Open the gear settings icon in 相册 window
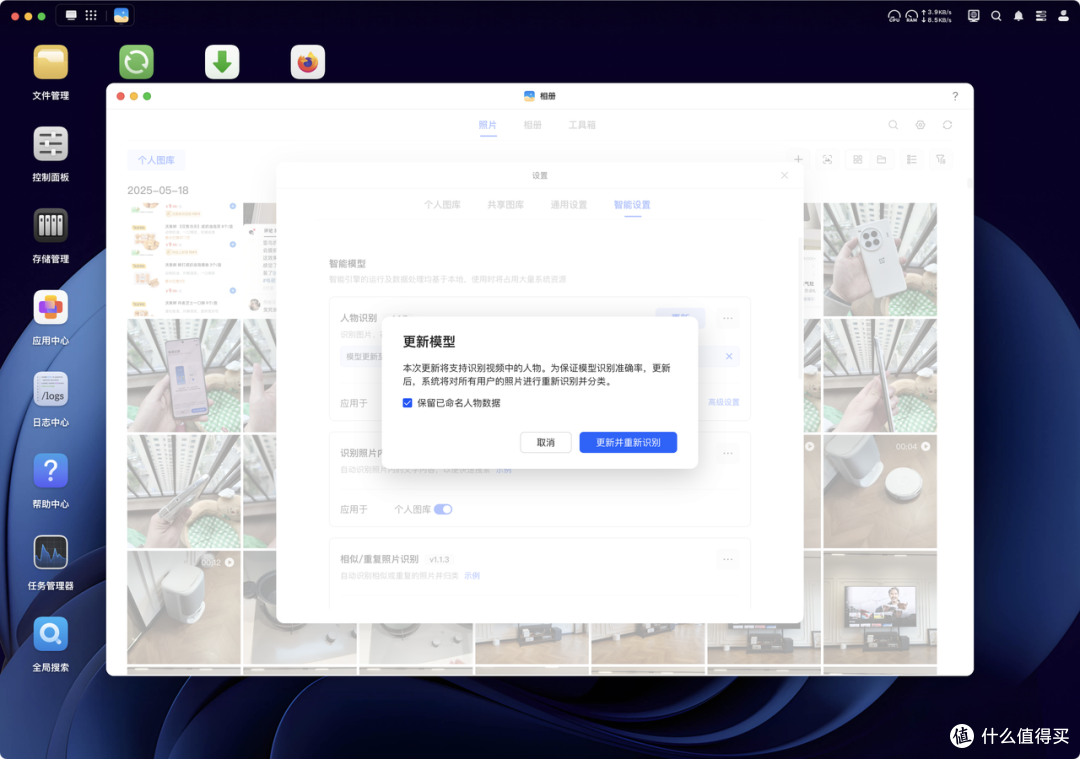This screenshot has height=759, width=1080. click(x=920, y=125)
